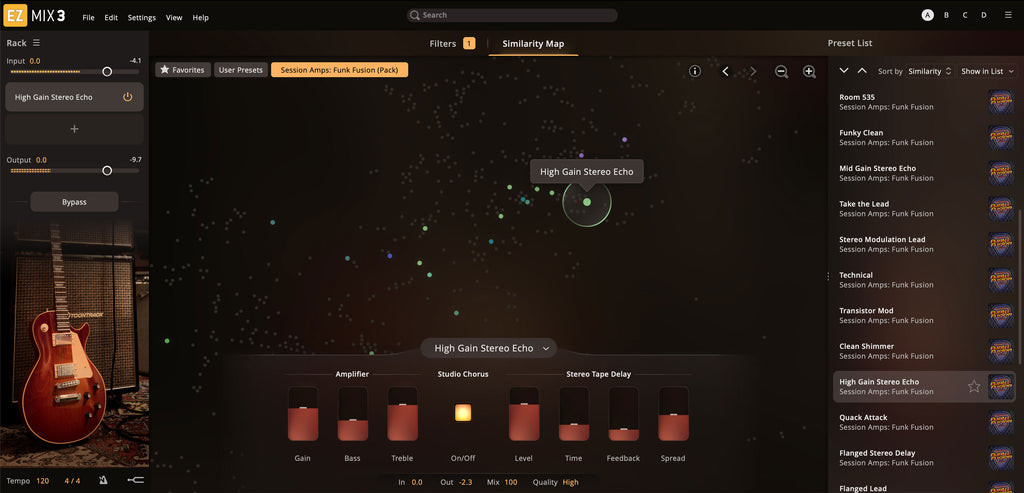This screenshot has width=1024, height=493.
Task: Open the metronome icon in footer
Action: click(x=103, y=481)
